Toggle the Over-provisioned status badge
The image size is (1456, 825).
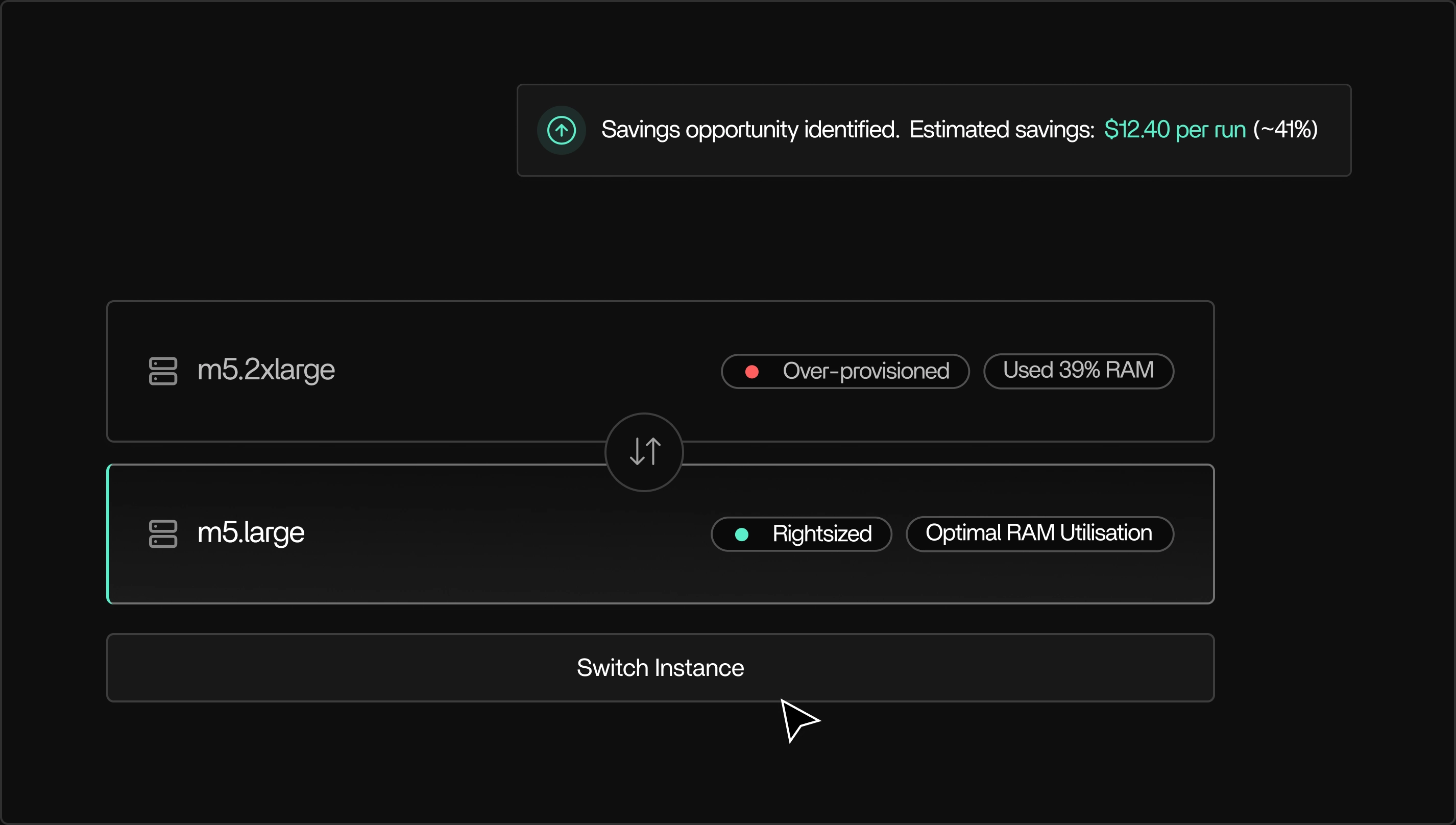(845, 371)
